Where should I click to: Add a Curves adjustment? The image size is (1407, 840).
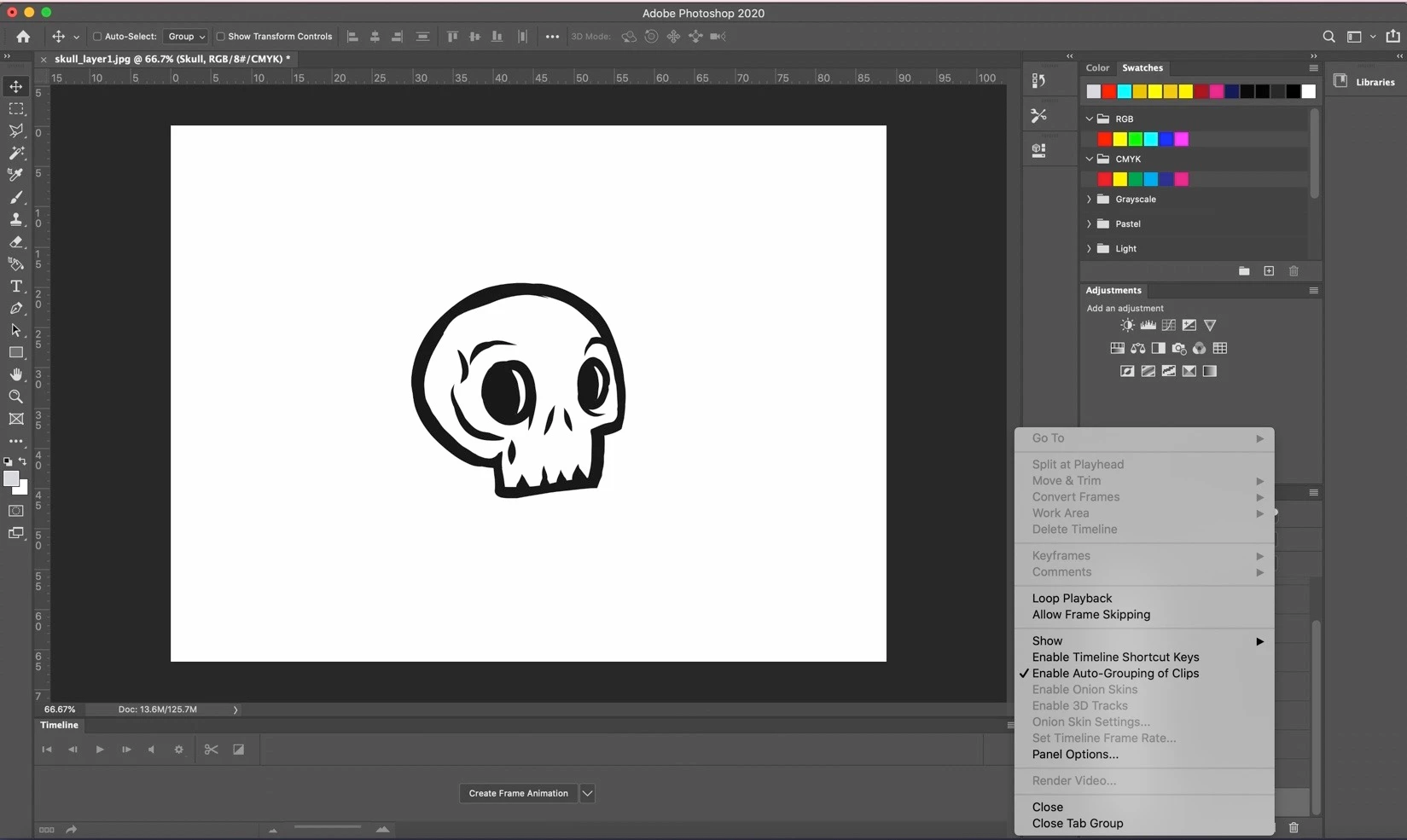pyautogui.click(x=1168, y=325)
